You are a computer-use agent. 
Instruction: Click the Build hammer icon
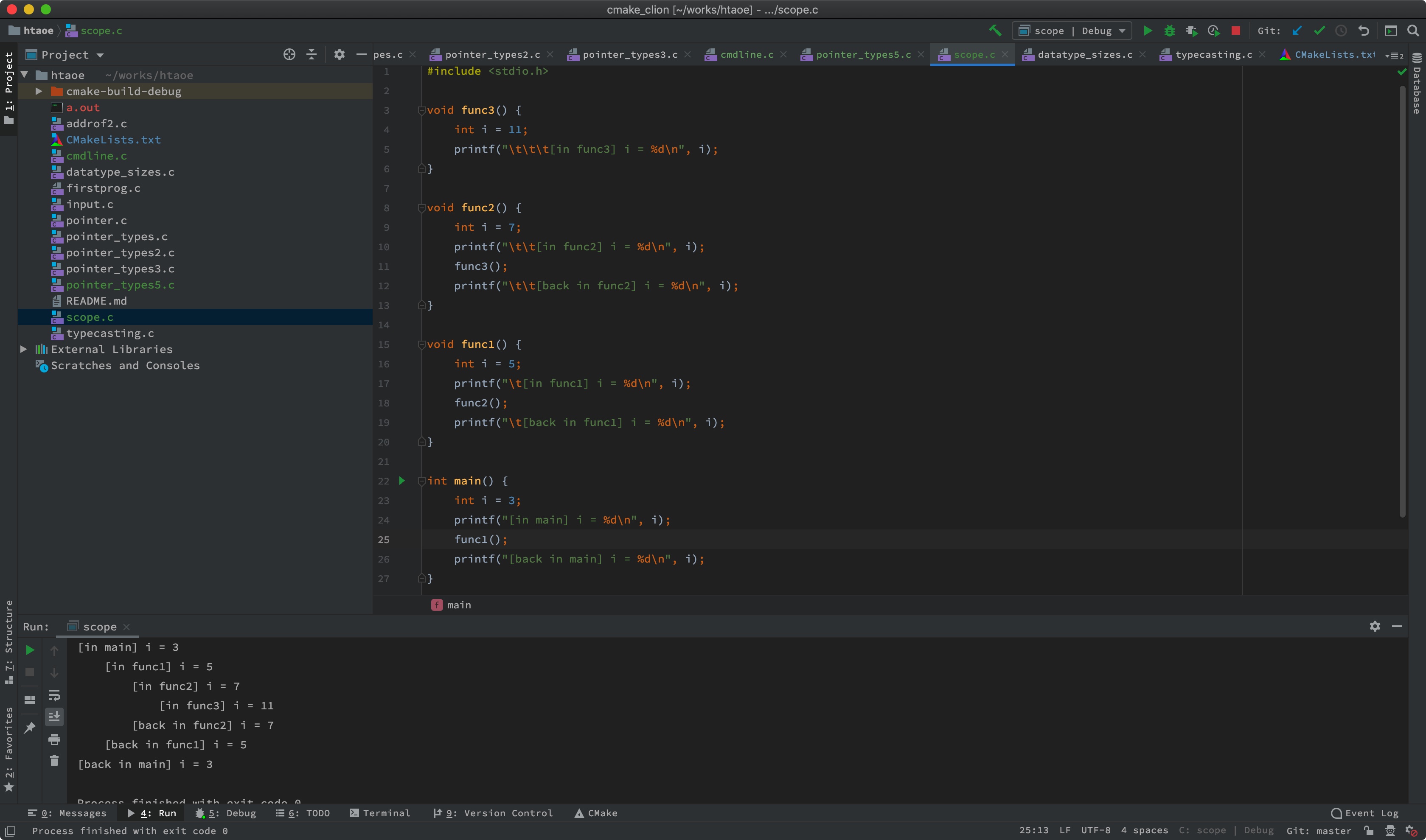tap(995, 31)
